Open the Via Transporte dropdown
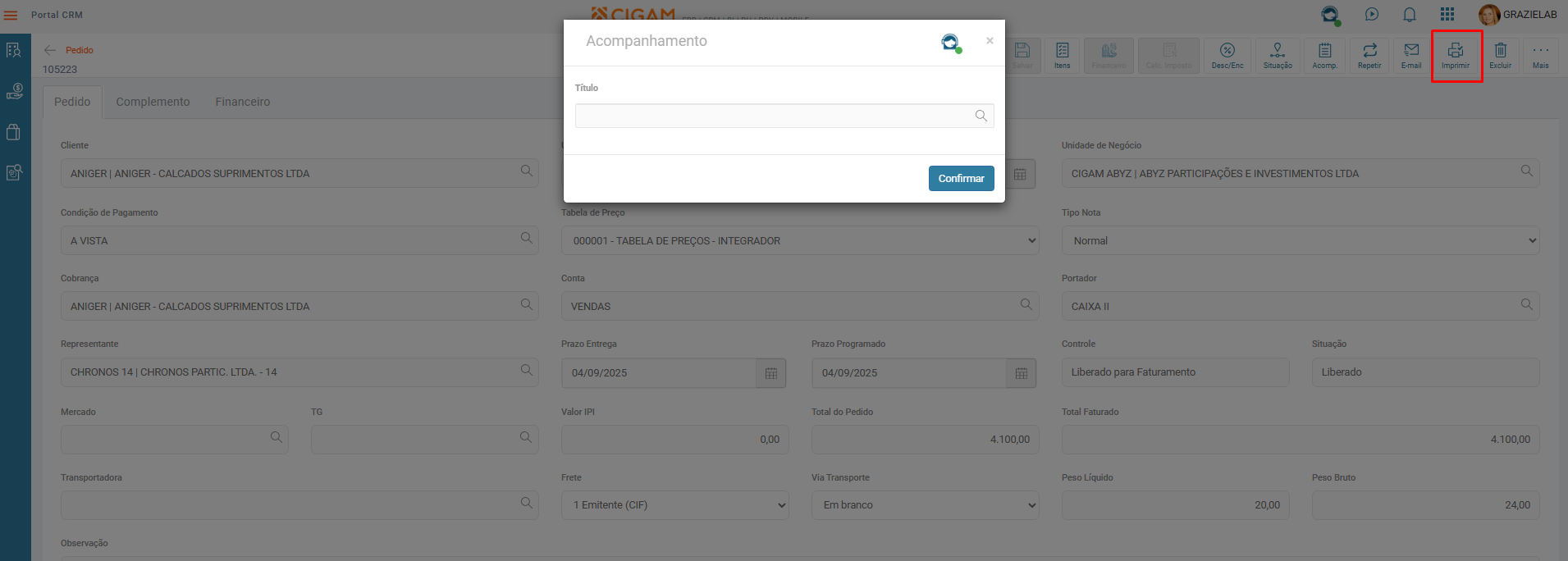 point(926,505)
